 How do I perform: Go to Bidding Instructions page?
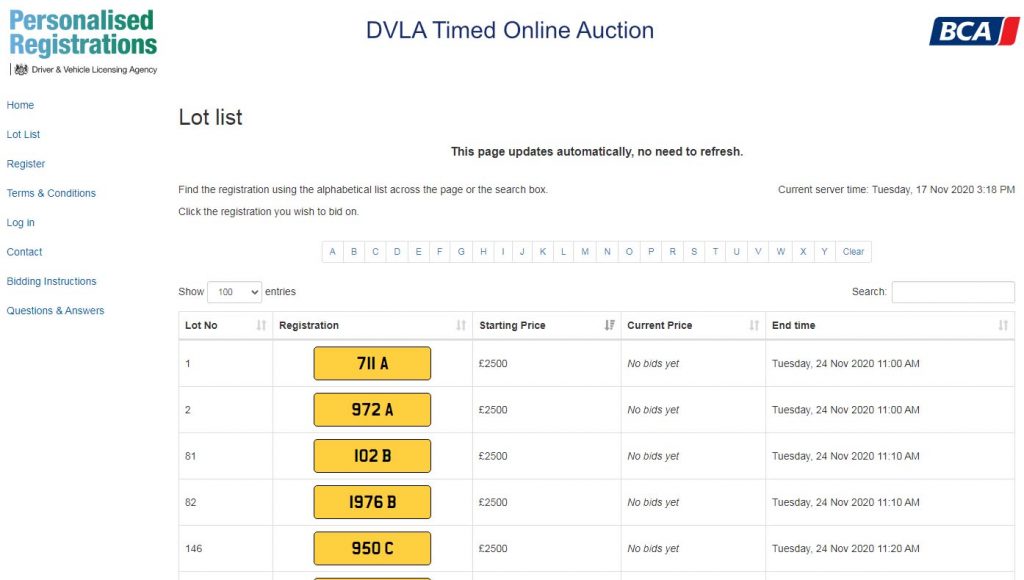click(52, 282)
